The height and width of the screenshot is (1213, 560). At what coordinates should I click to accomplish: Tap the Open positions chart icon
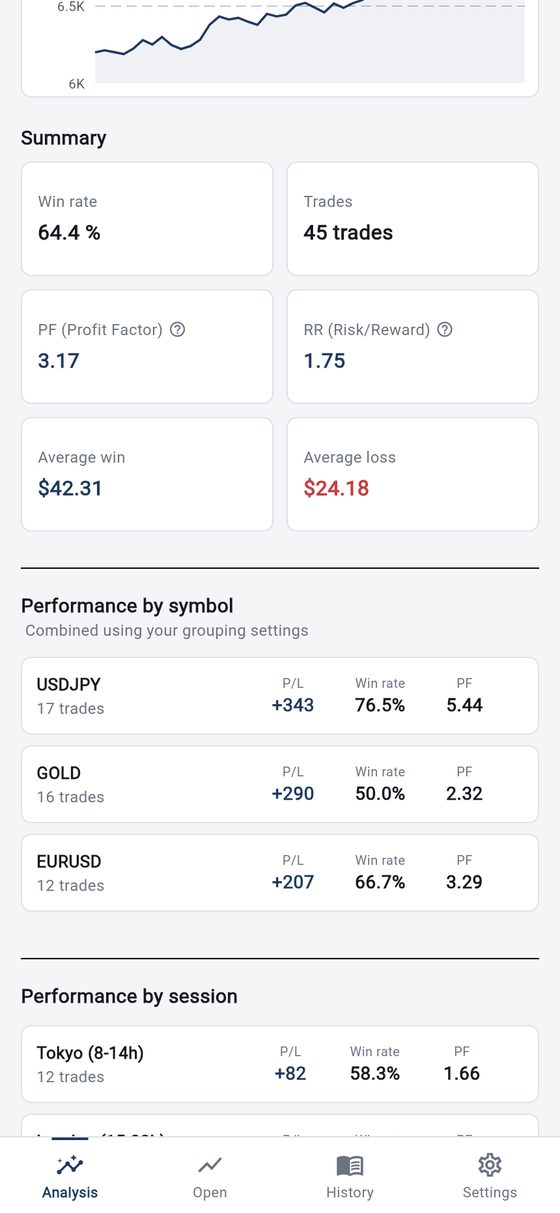(x=210, y=1165)
